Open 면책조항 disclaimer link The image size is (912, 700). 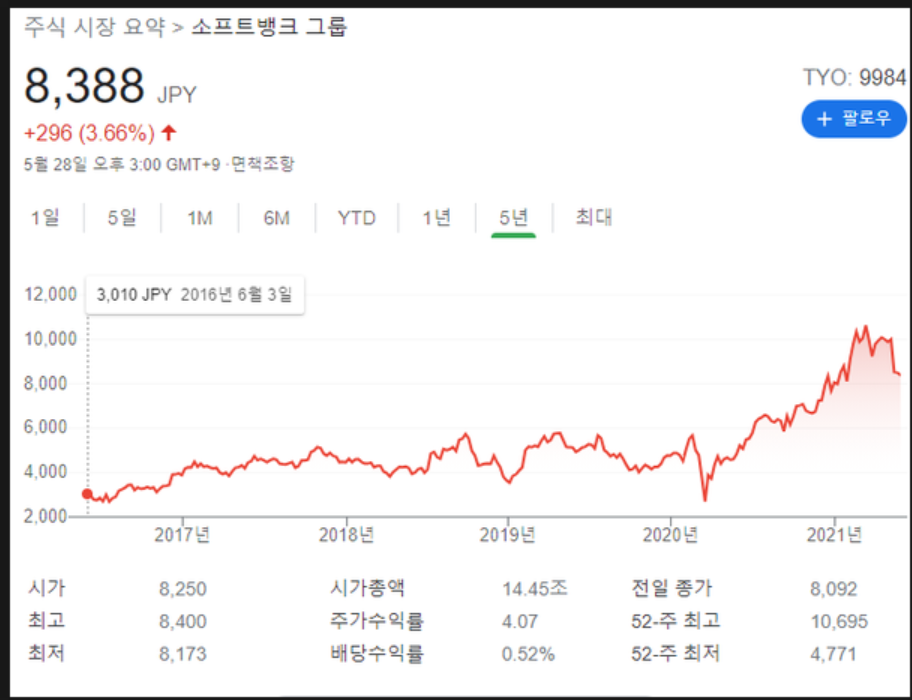263,164
